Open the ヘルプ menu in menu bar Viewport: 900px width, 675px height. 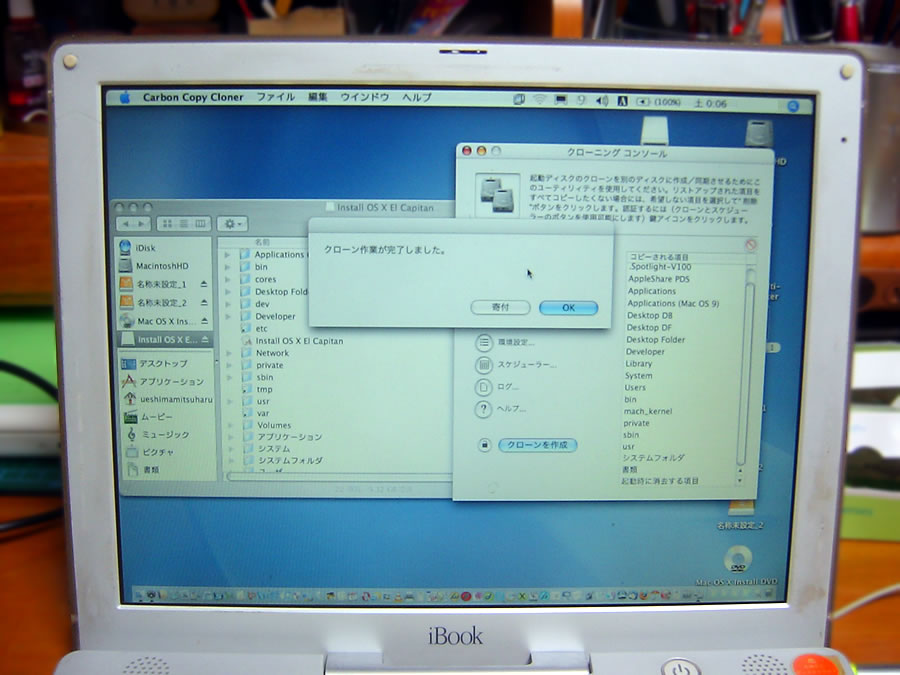pos(417,98)
